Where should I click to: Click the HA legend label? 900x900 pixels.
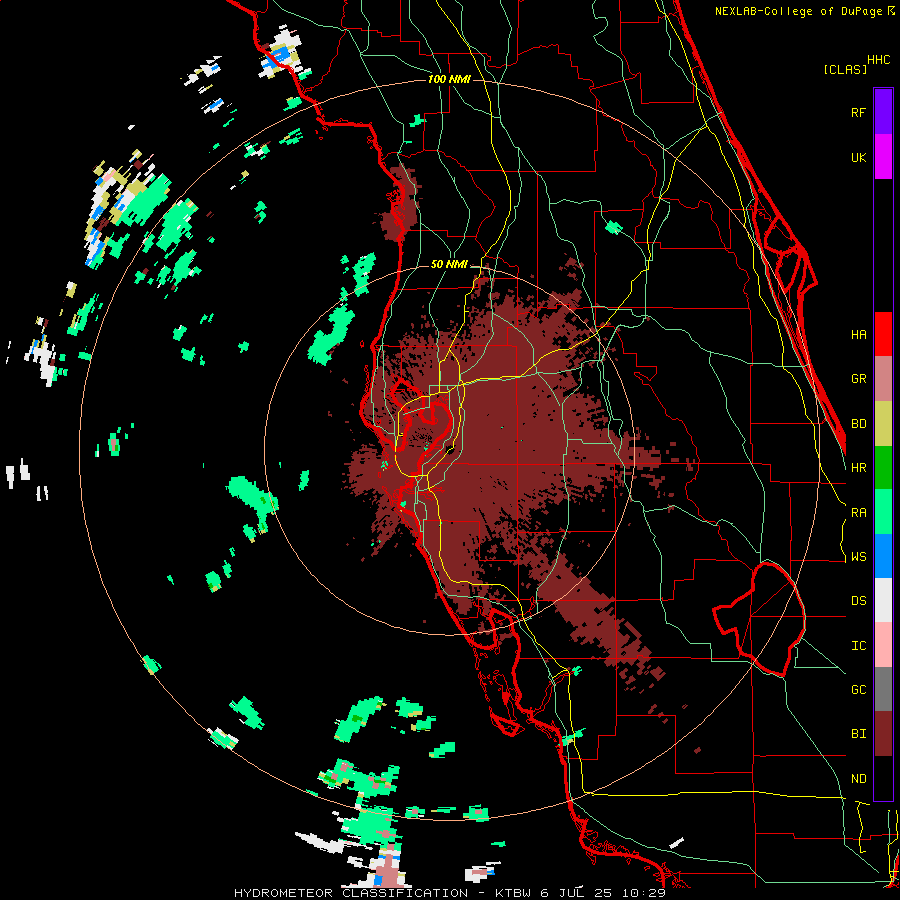859,334
